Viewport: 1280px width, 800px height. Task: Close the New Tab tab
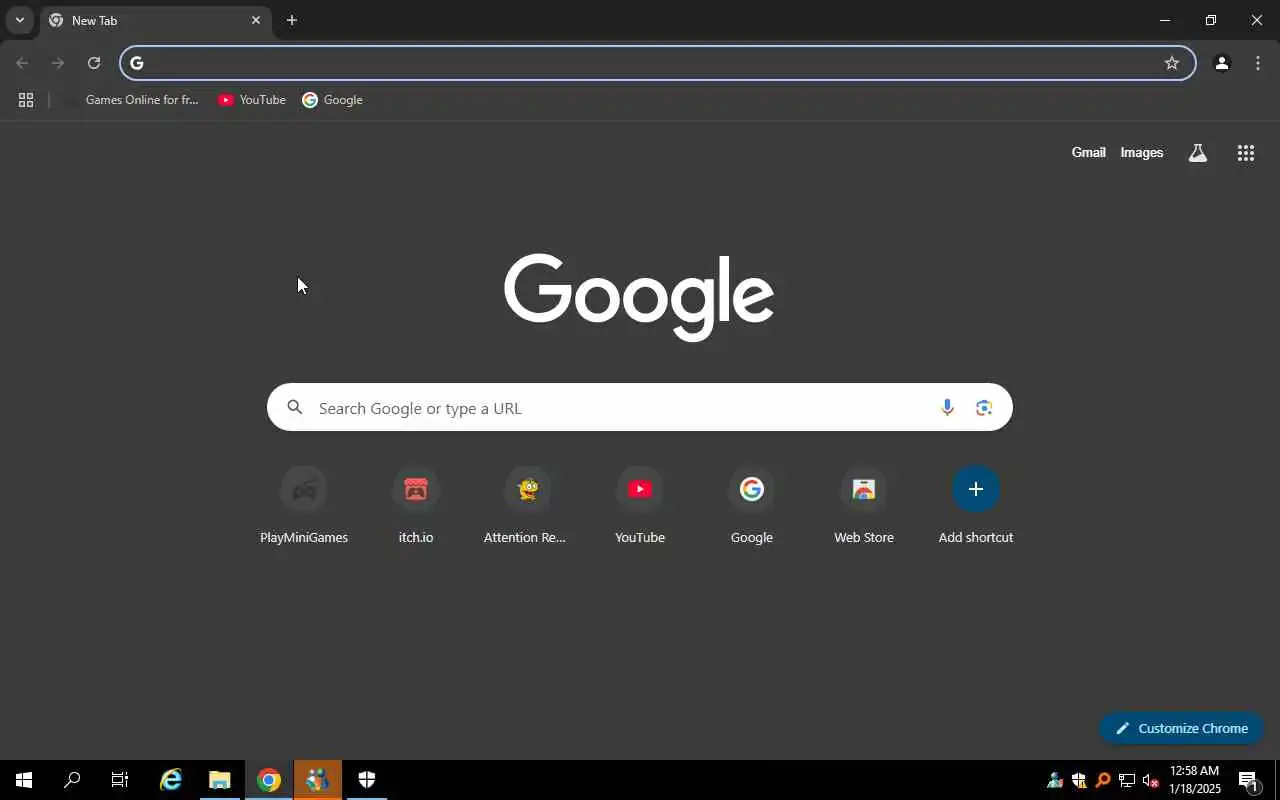tap(256, 20)
